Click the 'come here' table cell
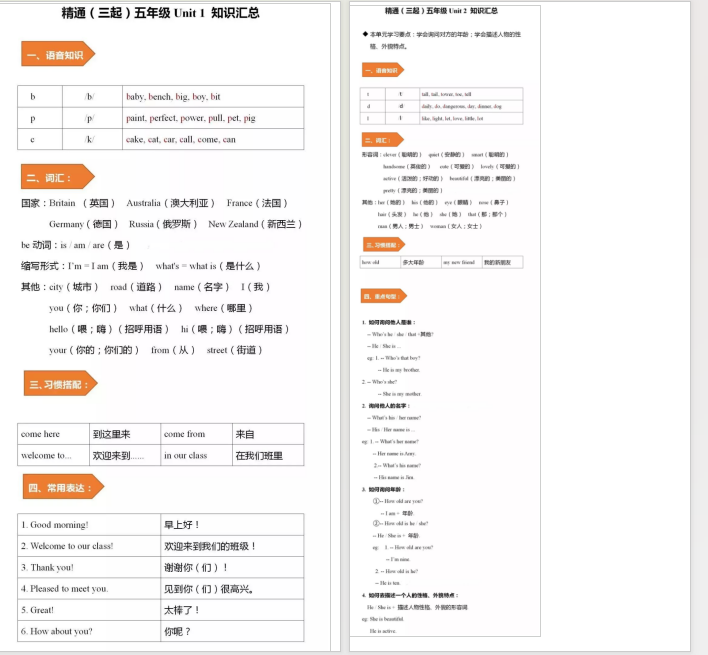This screenshot has height=655, width=708. click(x=53, y=434)
